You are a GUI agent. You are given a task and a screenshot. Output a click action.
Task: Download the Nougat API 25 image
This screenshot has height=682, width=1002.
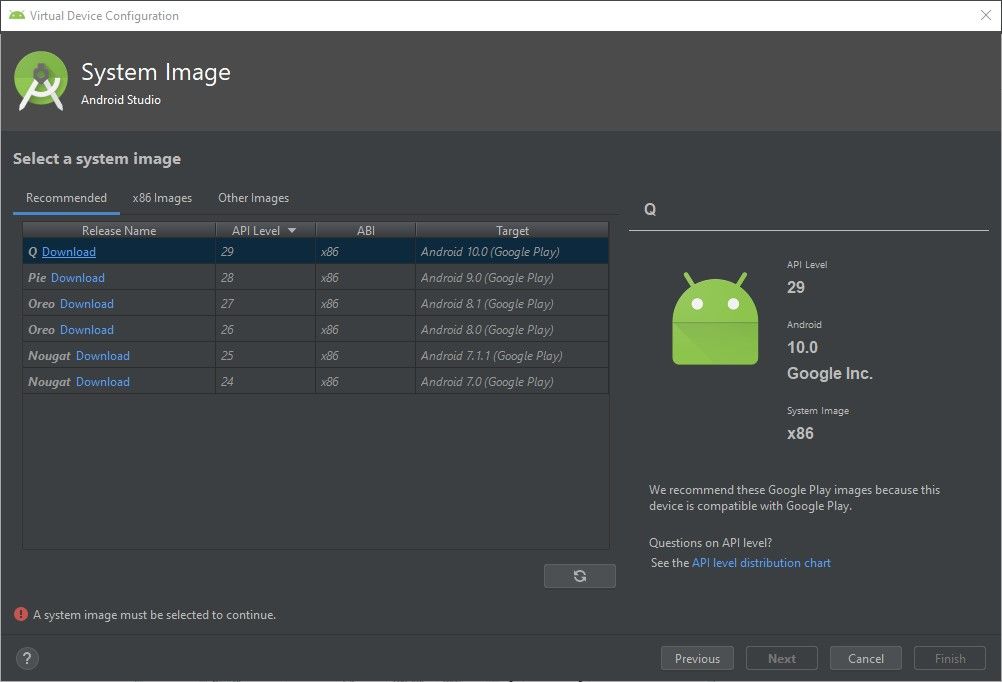click(x=104, y=355)
